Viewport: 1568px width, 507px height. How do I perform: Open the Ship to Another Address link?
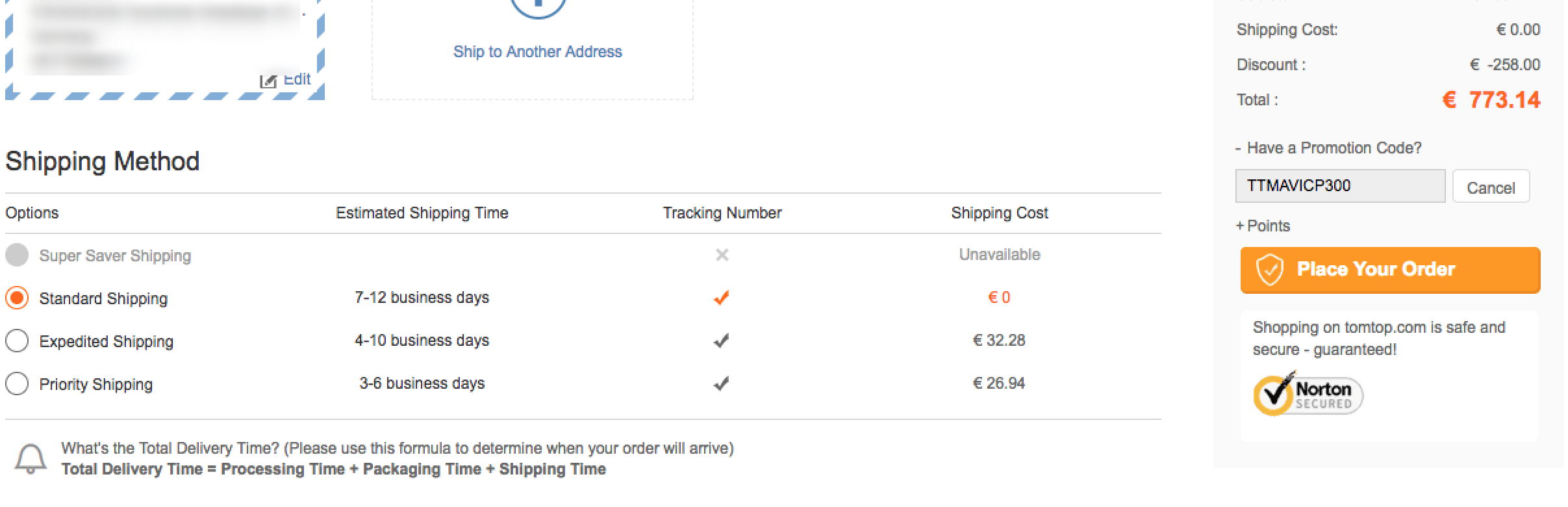537,52
